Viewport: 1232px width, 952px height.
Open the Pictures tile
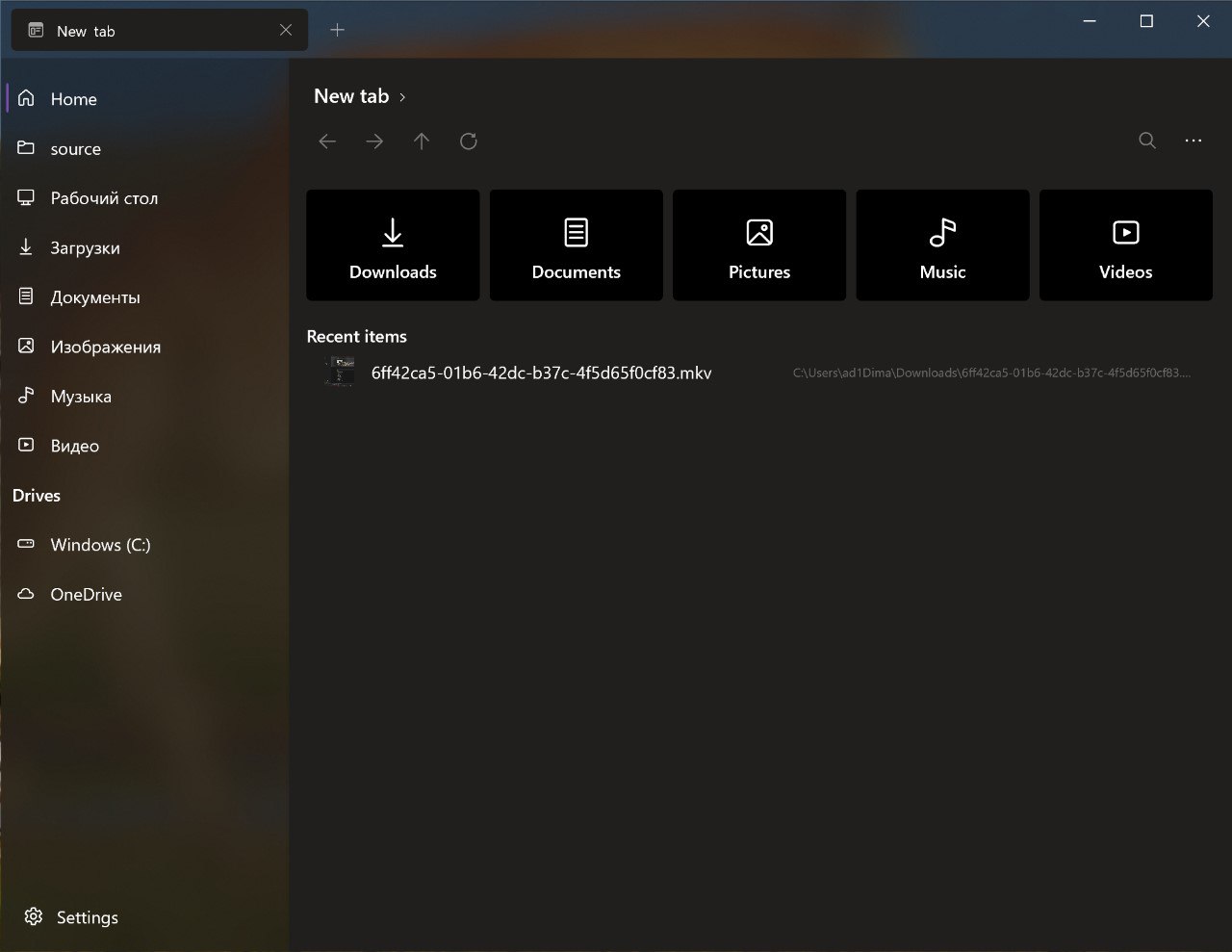(x=759, y=245)
